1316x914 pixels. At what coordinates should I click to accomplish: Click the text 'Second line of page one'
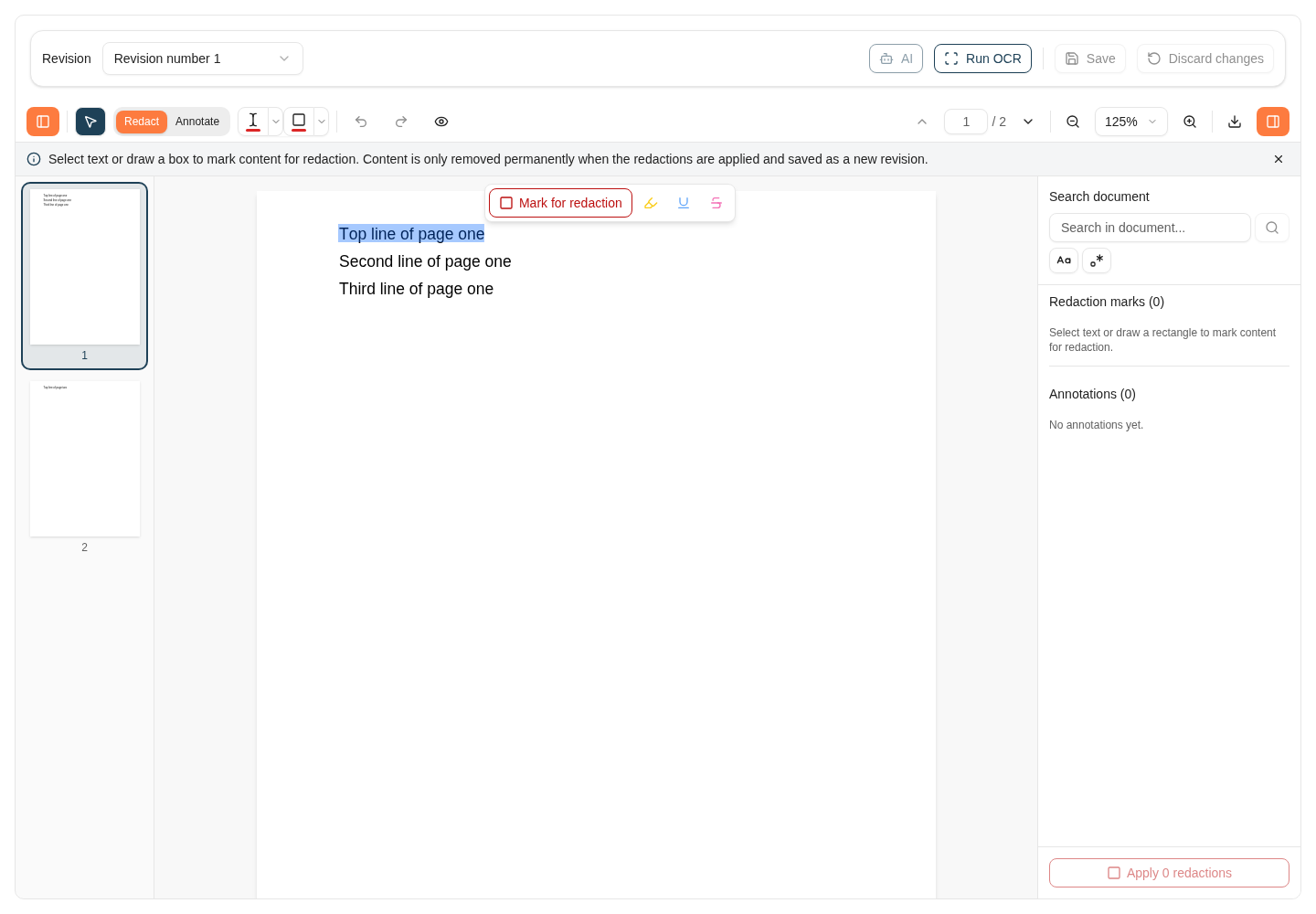pyautogui.click(x=425, y=261)
